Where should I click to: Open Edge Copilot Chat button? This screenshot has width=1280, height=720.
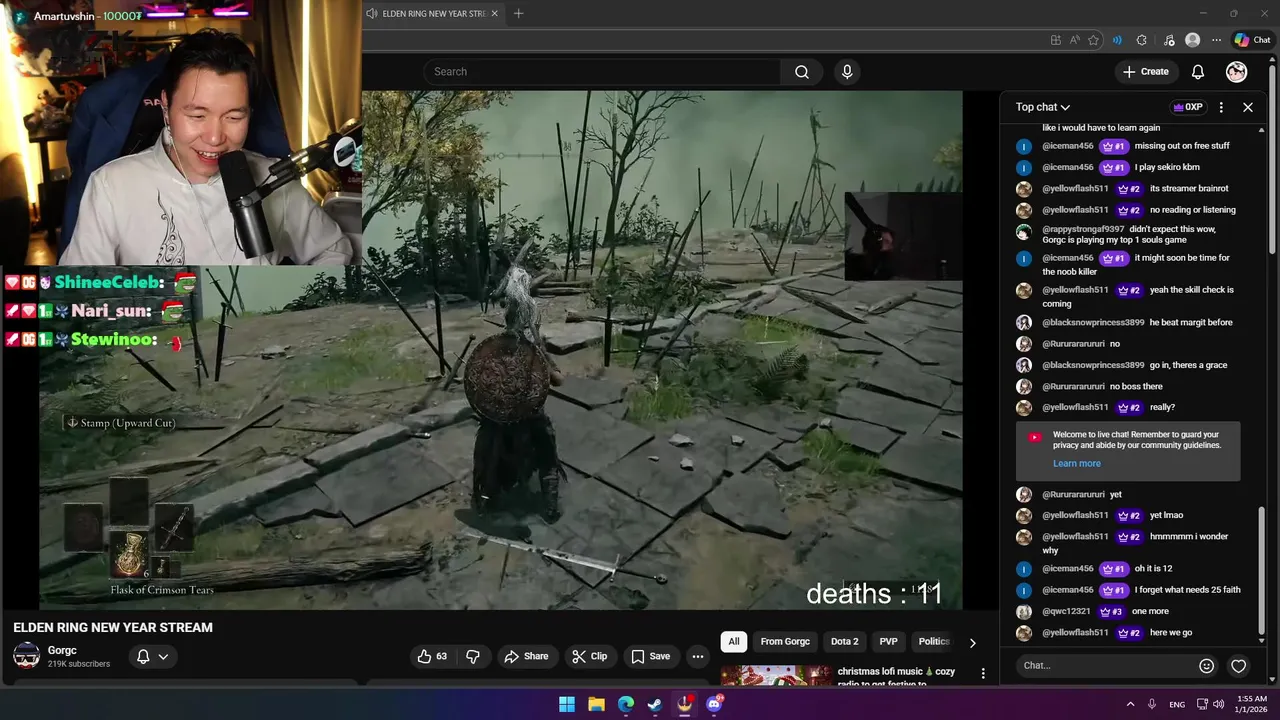(1253, 40)
